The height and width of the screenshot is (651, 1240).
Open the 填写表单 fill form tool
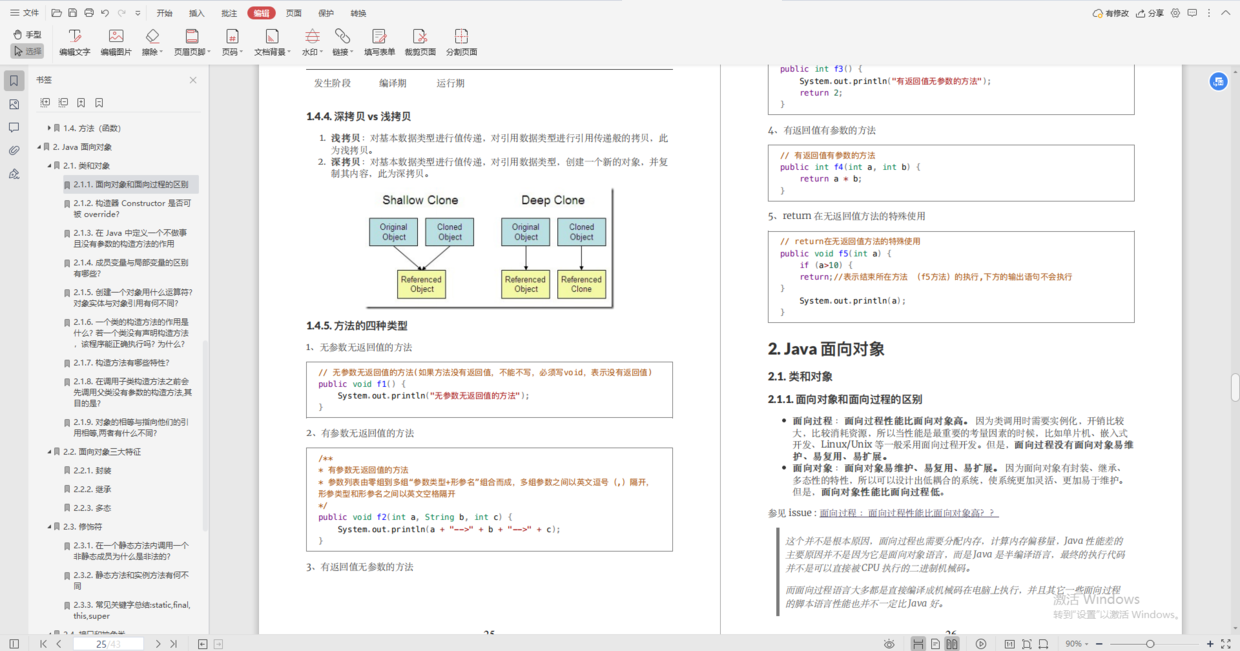tap(379, 42)
